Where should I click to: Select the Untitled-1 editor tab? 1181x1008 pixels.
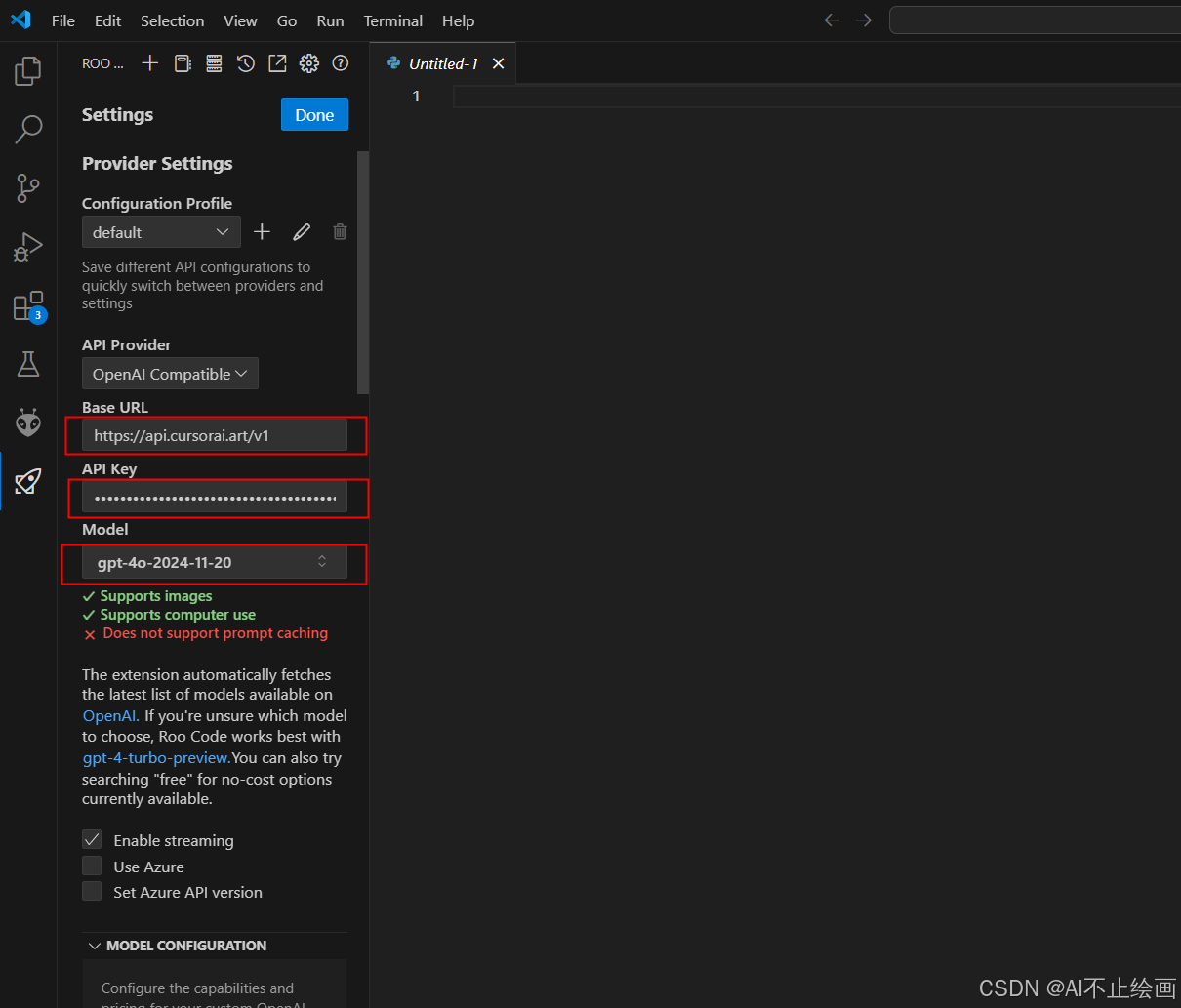[x=443, y=63]
